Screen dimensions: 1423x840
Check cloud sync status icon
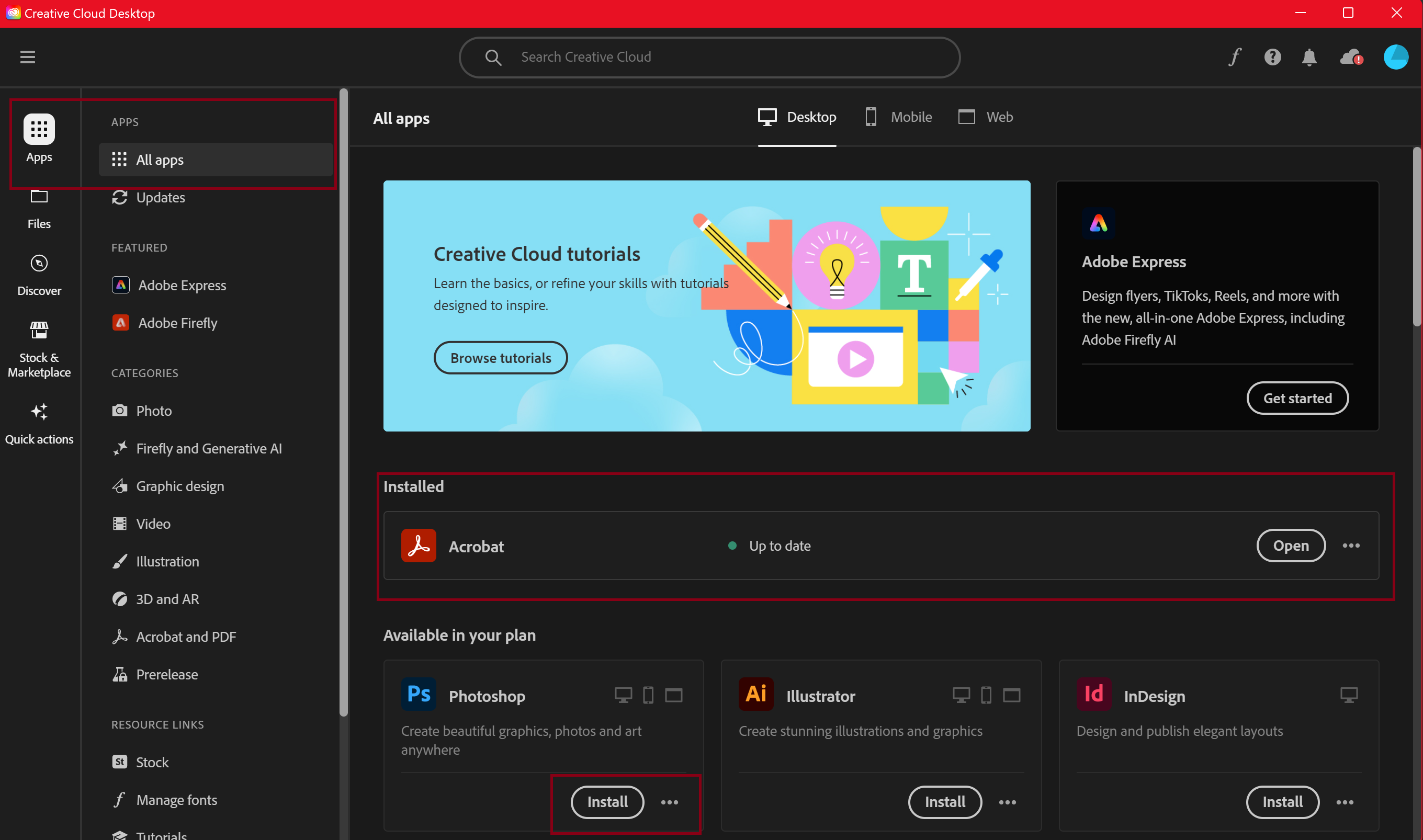(1351, 56)
